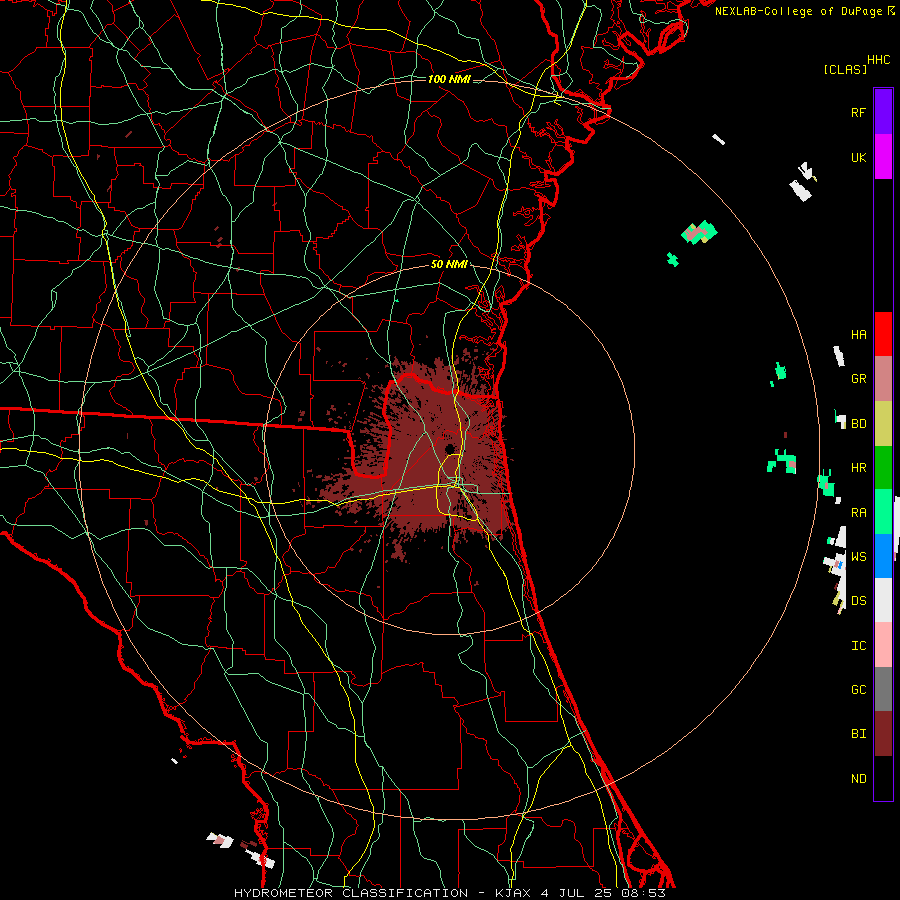Click the ND legend label
The image size is (900, 900).
click(859, 778)
